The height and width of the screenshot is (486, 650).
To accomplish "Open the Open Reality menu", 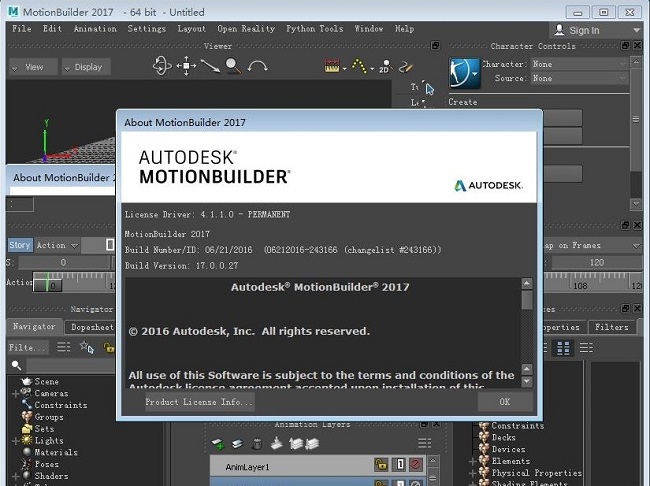I will pyautogui.click(x=246, y=29).
